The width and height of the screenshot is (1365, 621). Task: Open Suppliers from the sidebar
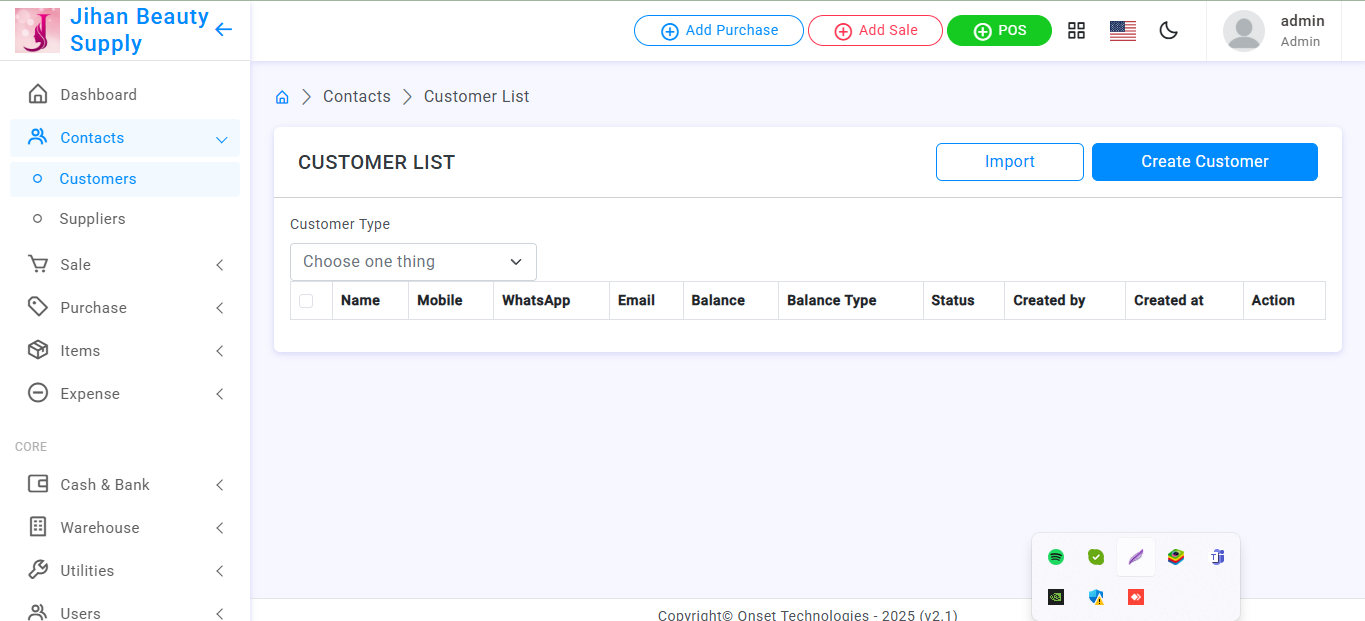[92, 219]
